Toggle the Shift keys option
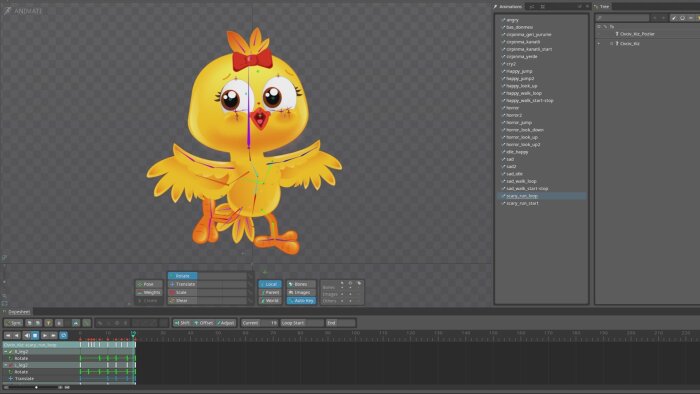The image size is (700, 394). pyautogui.click(x=182, y=323)
